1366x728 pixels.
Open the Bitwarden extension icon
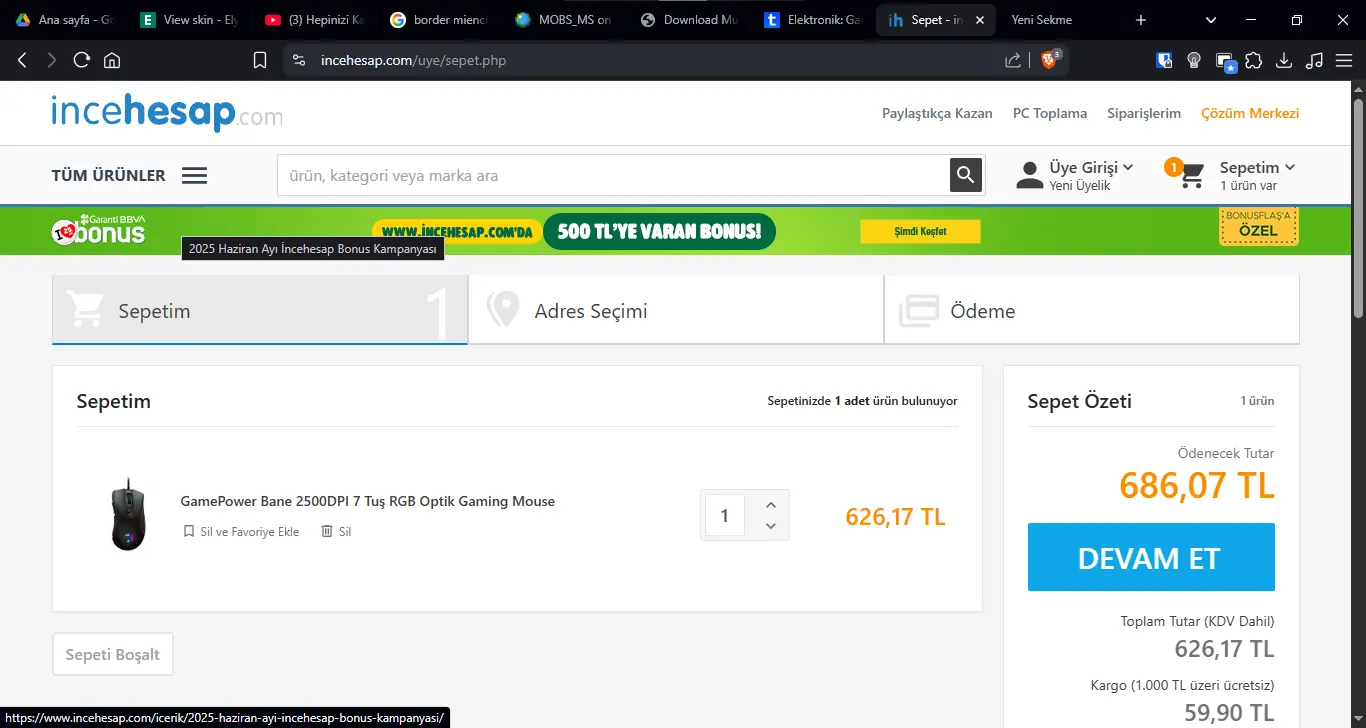tap(1164, 60)
